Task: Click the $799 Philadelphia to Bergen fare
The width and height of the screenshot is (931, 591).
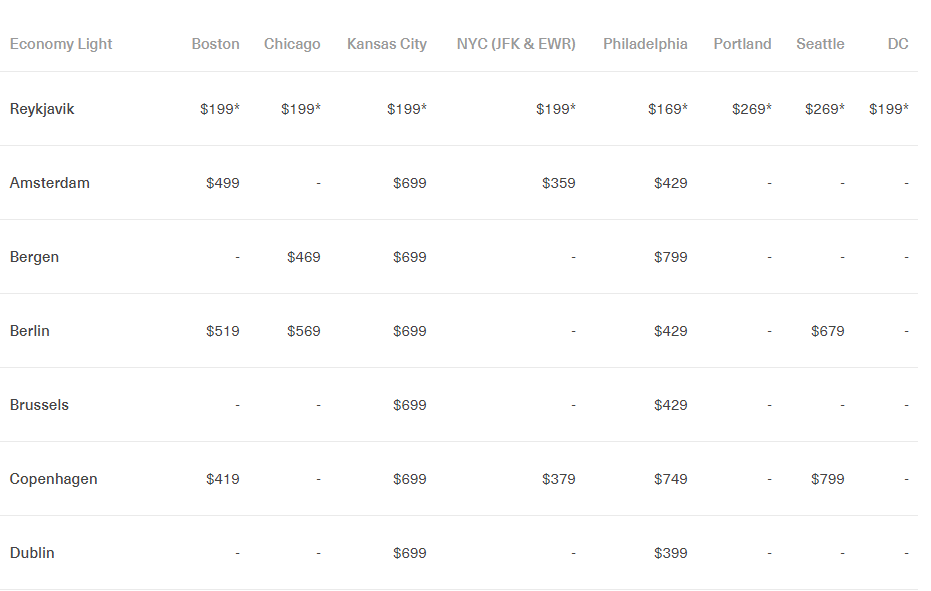Action: click(671, 257)
